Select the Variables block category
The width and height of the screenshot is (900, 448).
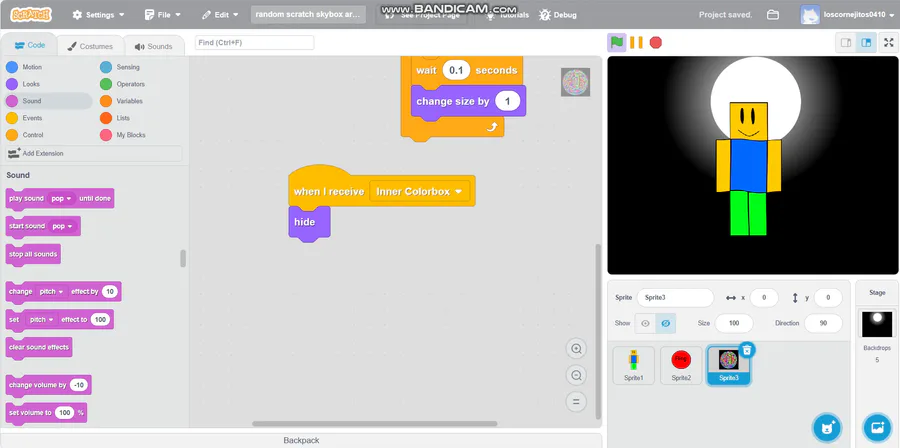click(x=122, y=101)
